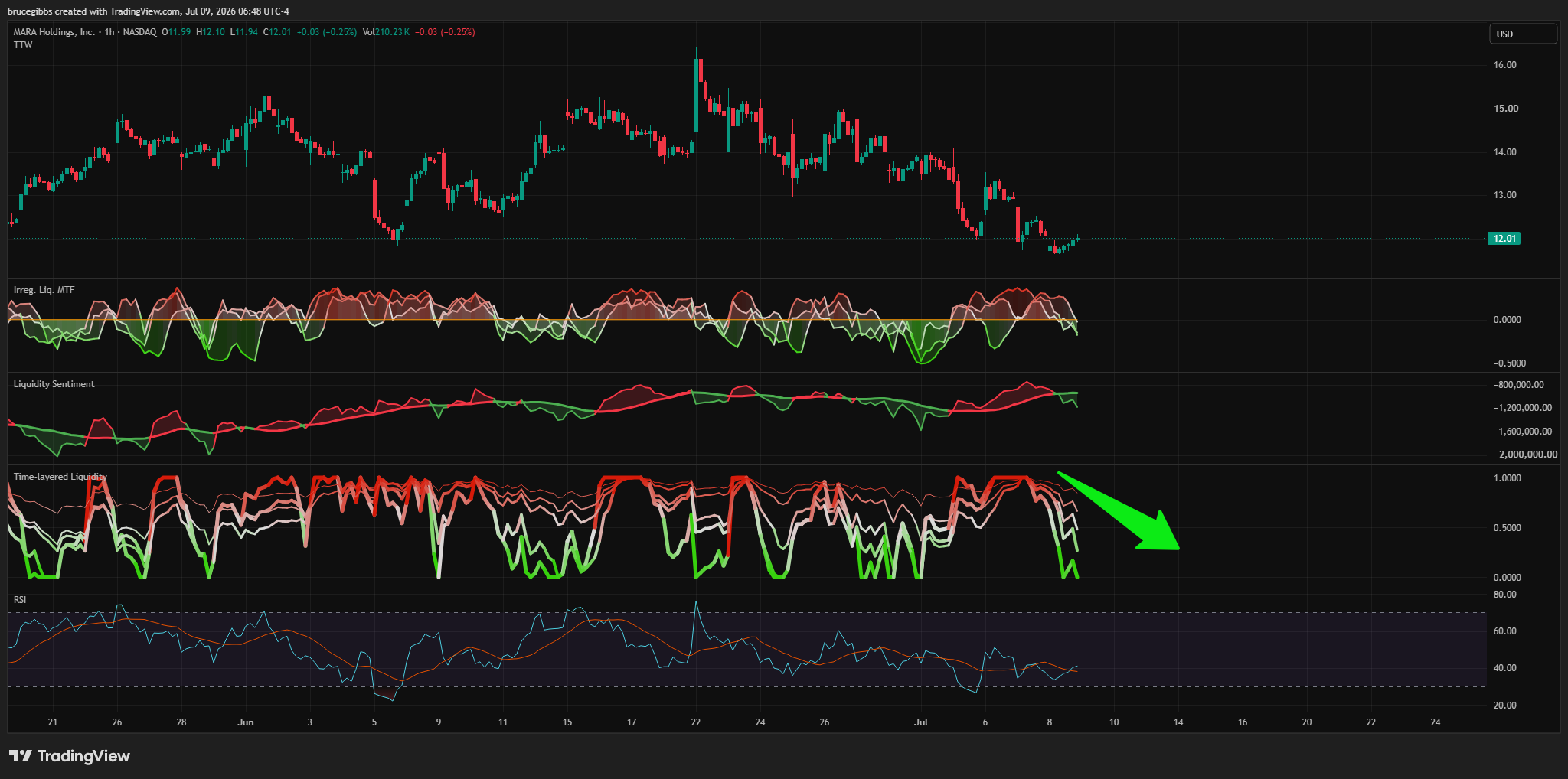The image size is (1568, 779).
Task: Click the 10 date label on time axis
Action: [x=1114, y=722]
